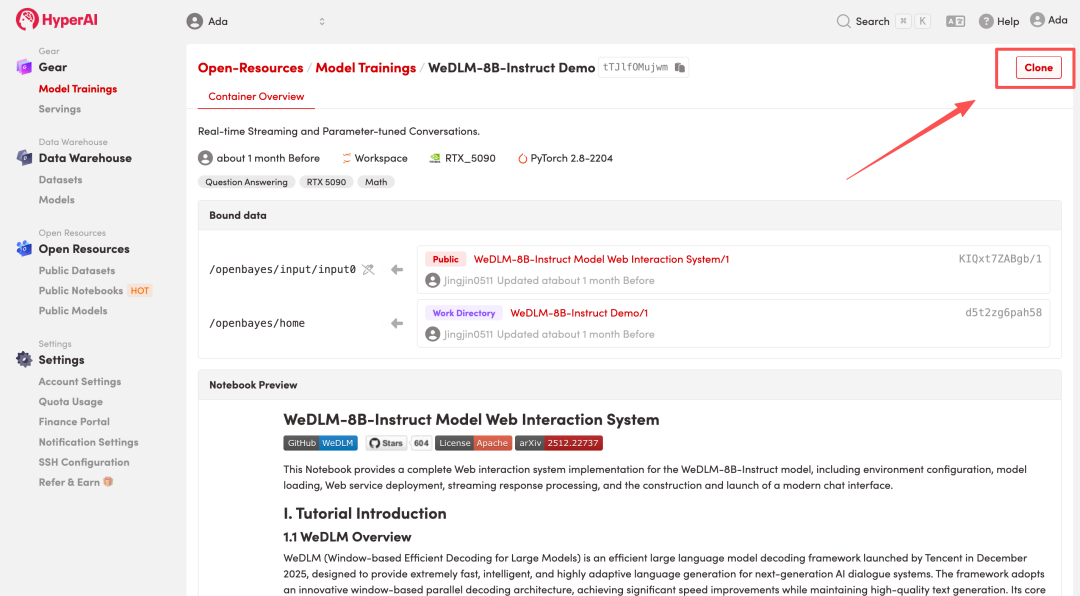Click the read-only icon beside input0 path

click(x=368, y=269)
